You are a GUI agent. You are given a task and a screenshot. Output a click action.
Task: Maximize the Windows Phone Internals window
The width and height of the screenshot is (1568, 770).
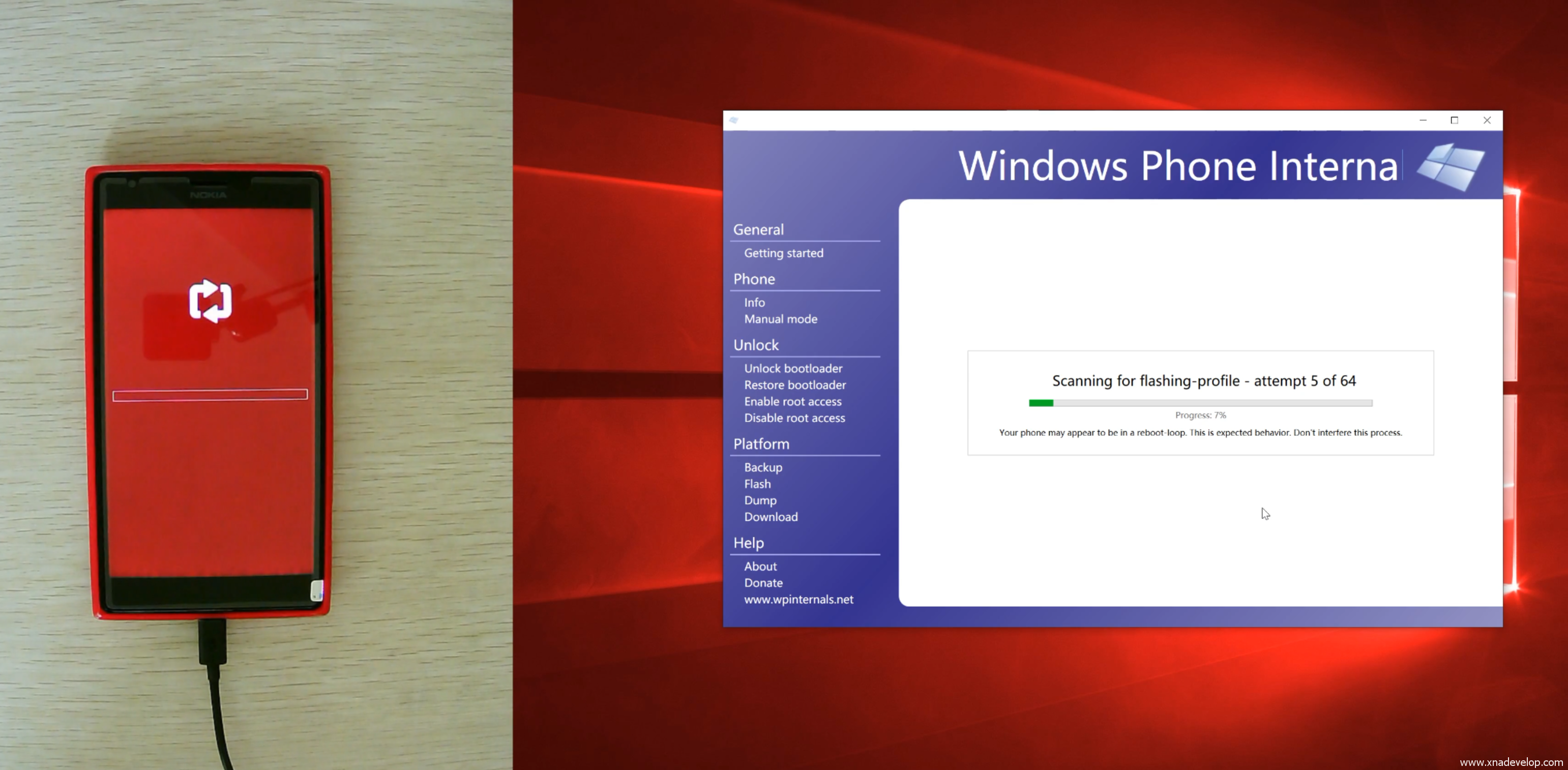click(x=1454, y=121)
